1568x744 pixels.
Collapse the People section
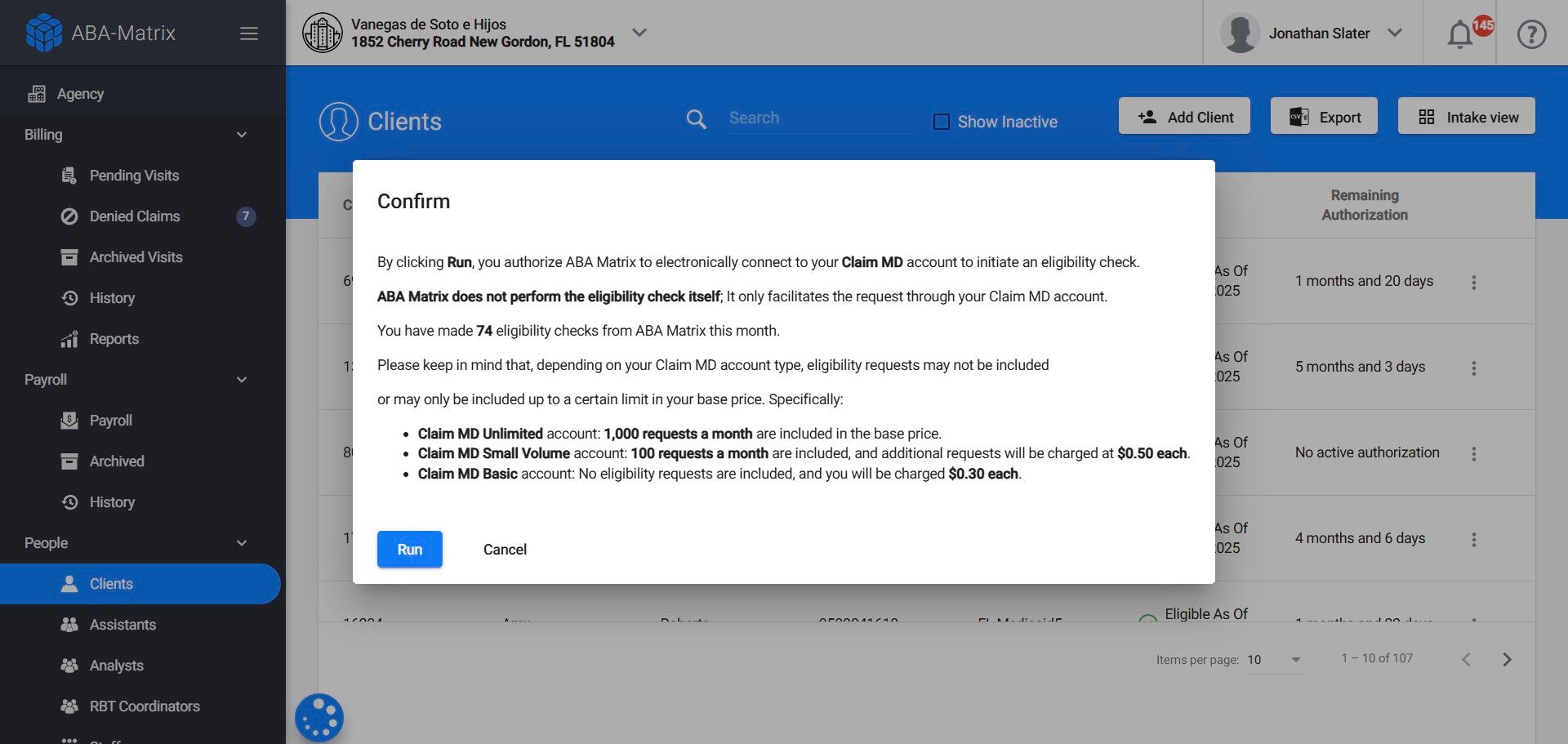(242, 543)
